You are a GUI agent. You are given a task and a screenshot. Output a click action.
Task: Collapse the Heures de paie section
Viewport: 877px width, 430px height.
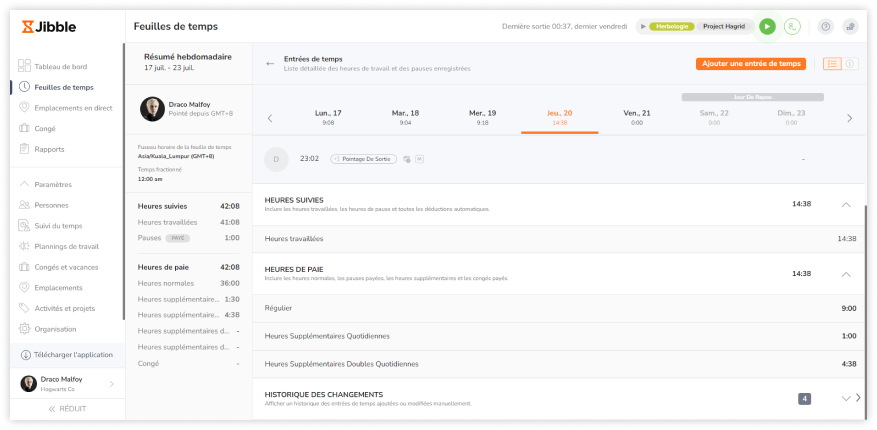[x=846, y=273]
